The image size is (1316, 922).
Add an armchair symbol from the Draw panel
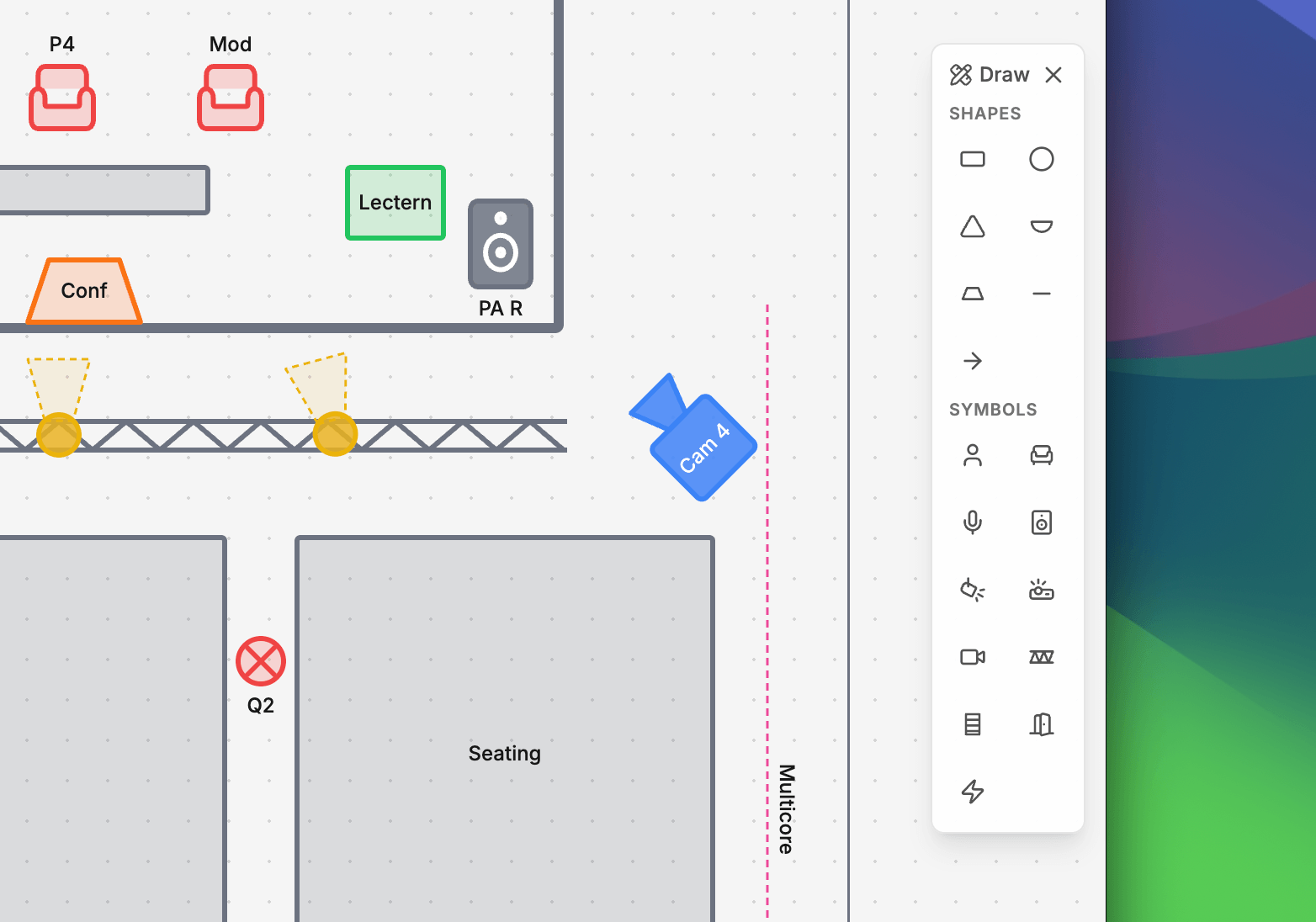1042,455
